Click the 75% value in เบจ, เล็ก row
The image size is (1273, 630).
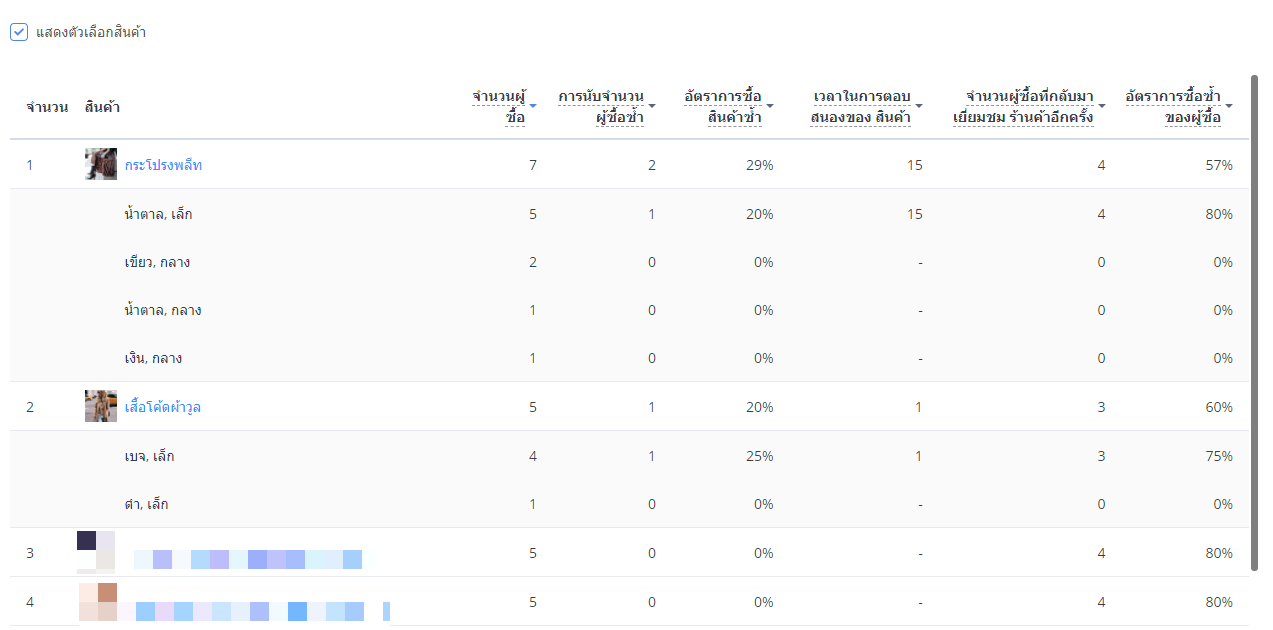[x=1220, y=456]
